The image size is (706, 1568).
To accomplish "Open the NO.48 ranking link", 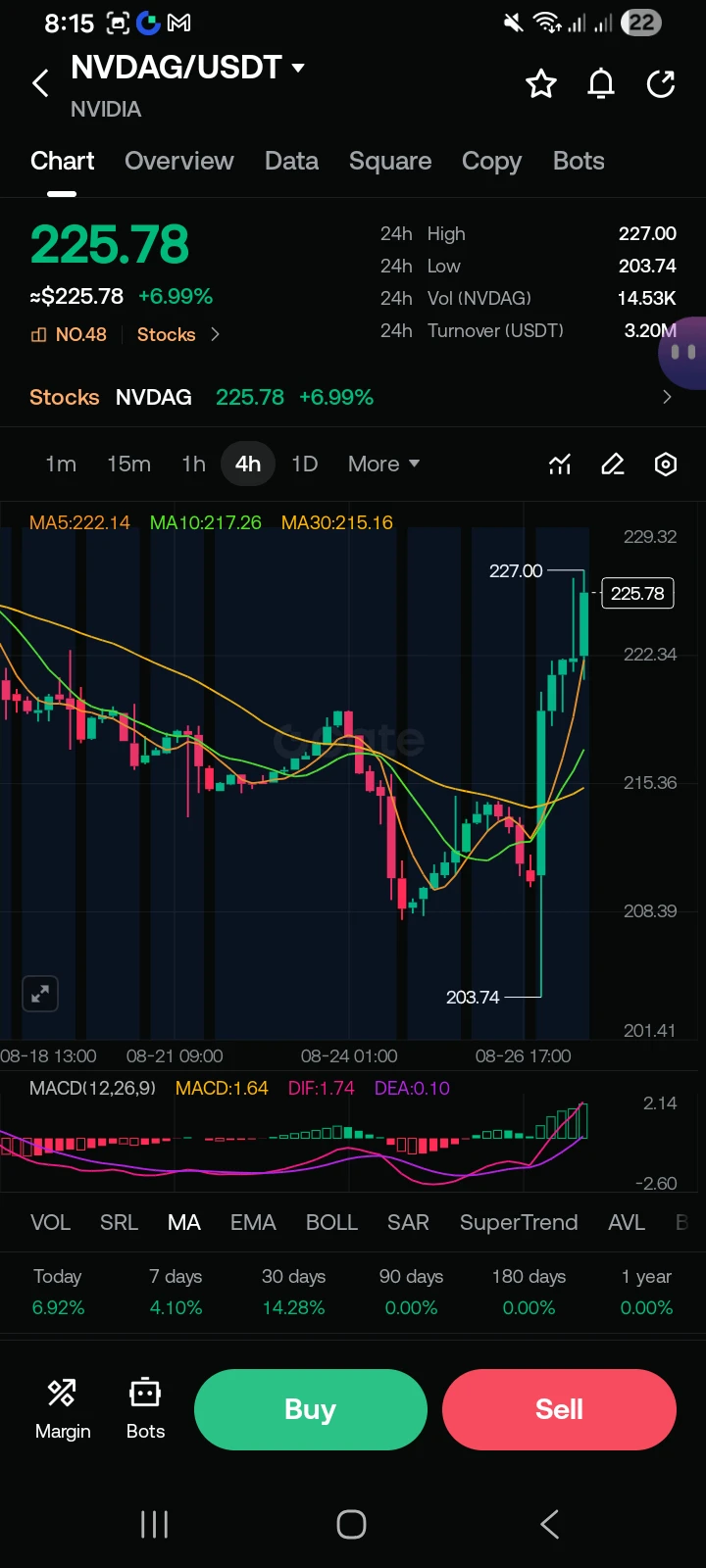I will (69, 334).
